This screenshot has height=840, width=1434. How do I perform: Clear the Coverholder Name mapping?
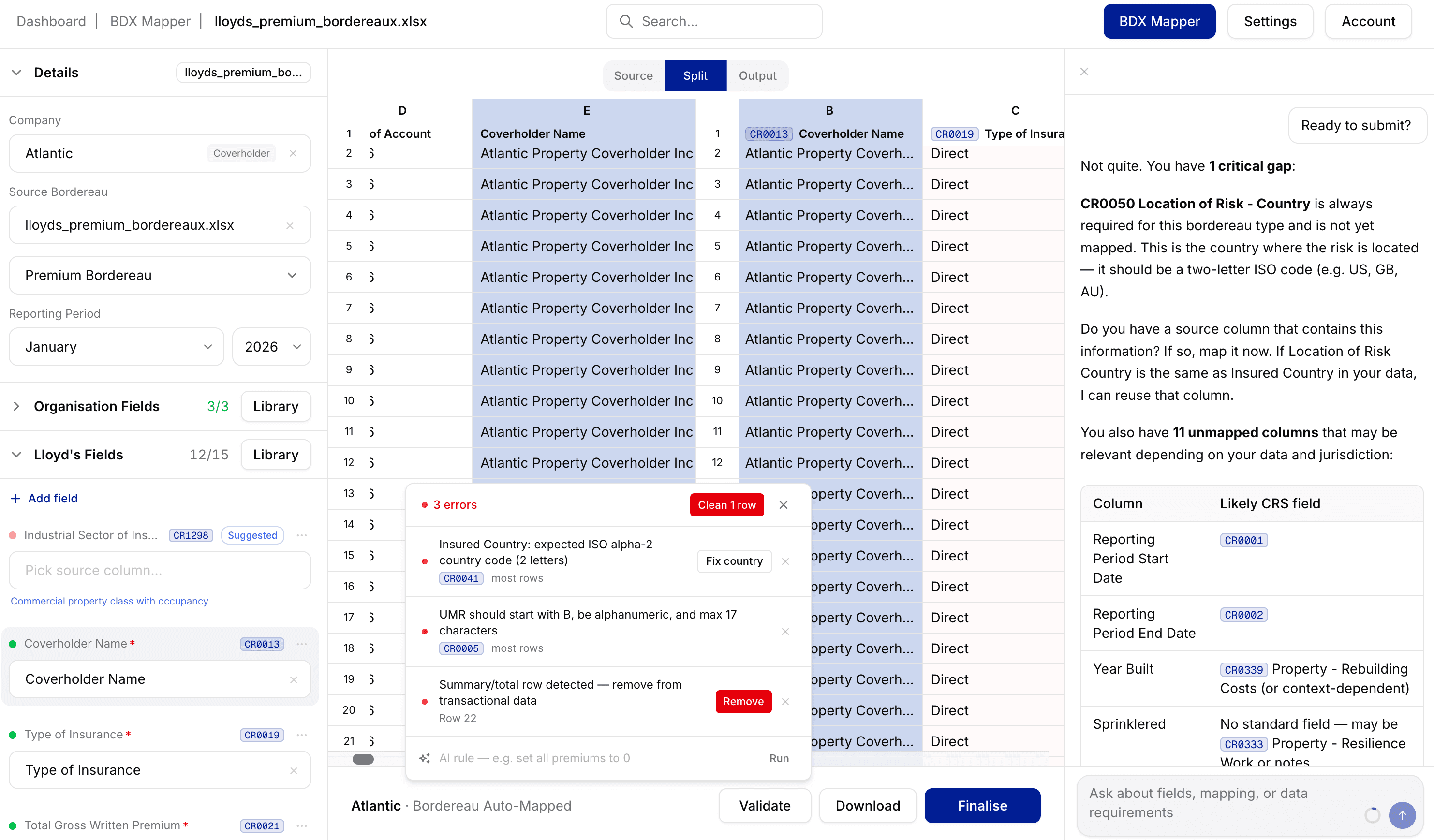294,679
